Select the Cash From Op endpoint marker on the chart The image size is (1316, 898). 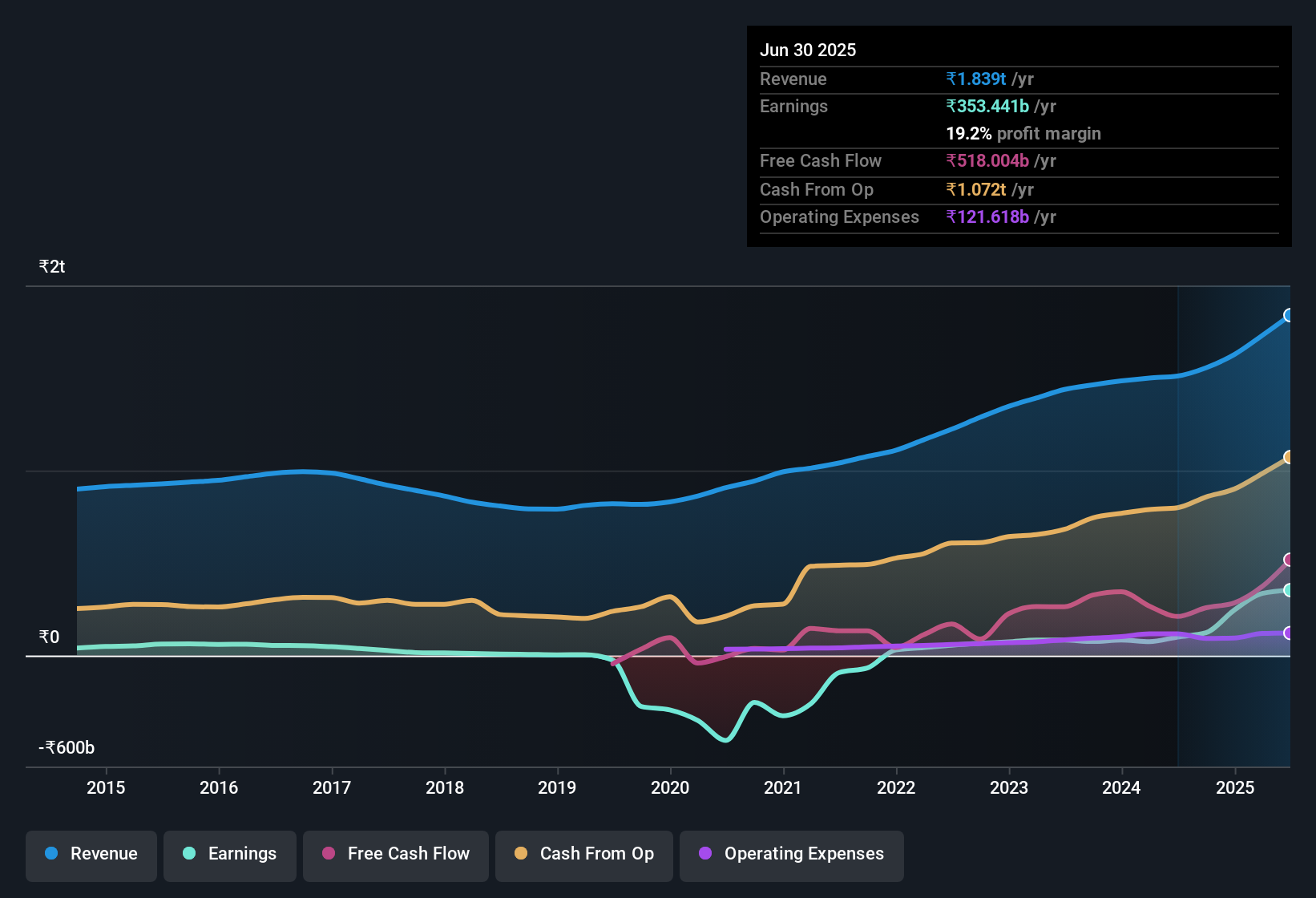pyautogui.click(x=1287, y=457)
